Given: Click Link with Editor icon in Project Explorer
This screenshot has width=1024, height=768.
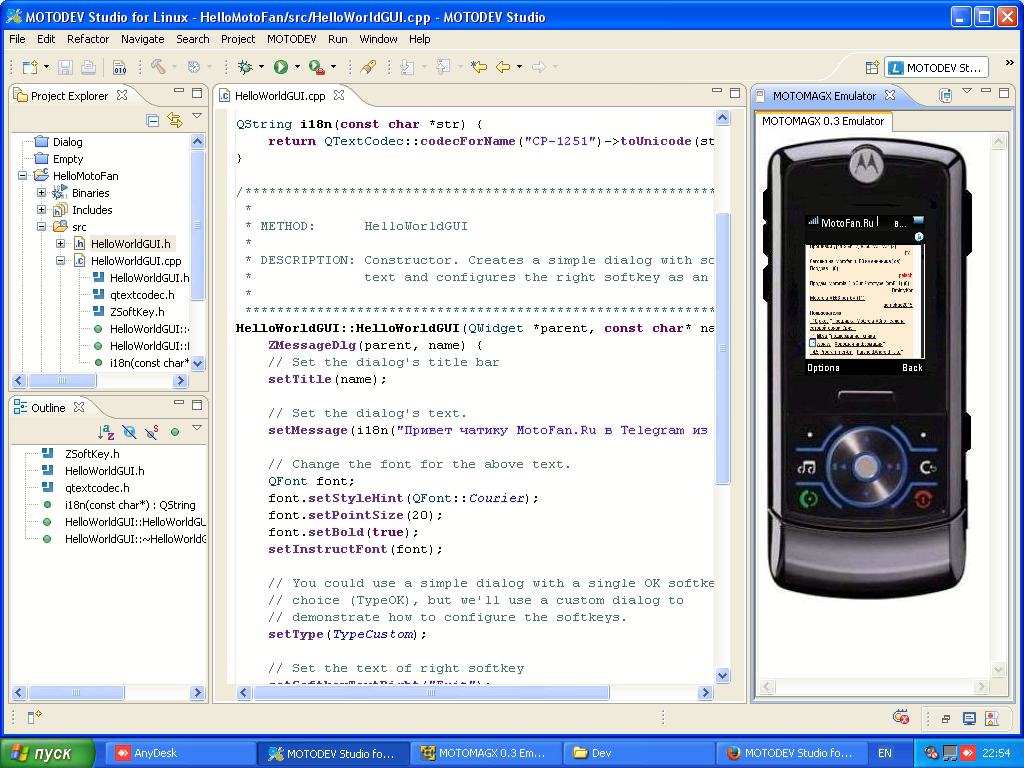Looking at the screenshot, I should (174, 120).
